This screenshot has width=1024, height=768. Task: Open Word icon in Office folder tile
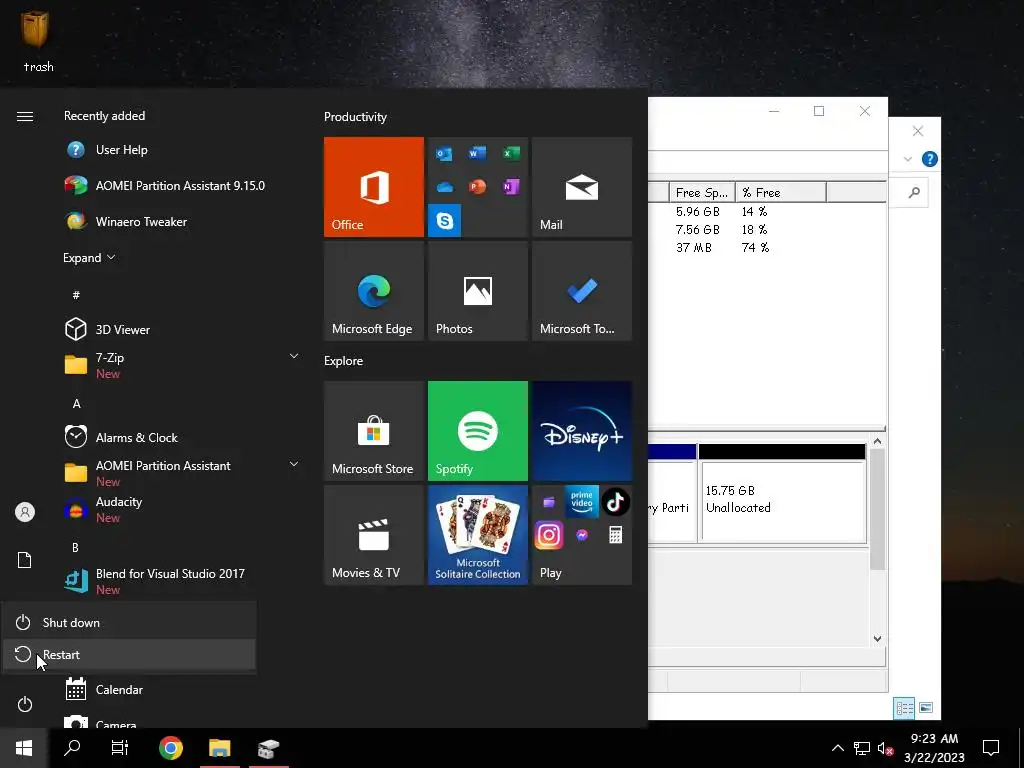477,153
